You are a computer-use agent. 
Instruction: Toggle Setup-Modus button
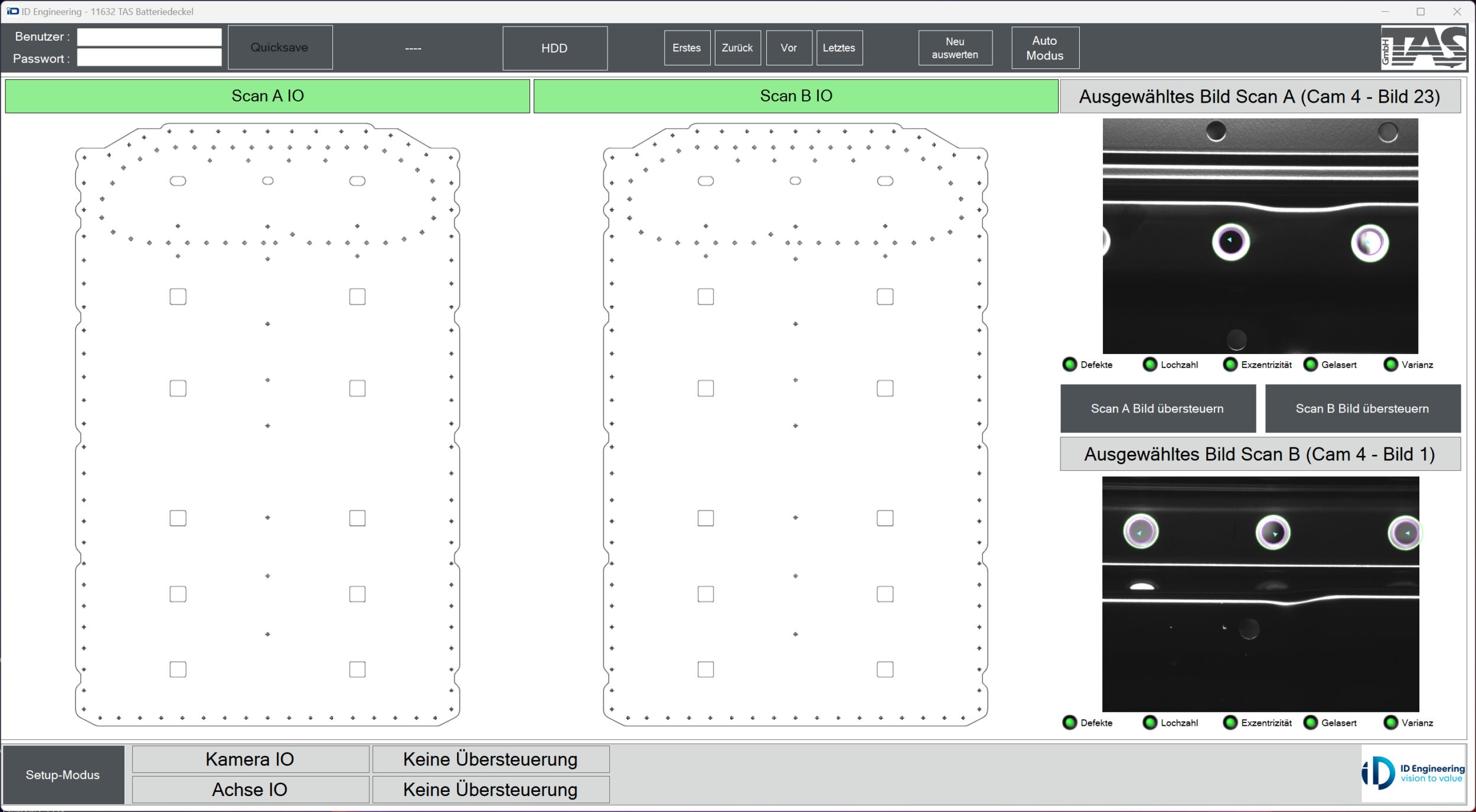(63, 775)
